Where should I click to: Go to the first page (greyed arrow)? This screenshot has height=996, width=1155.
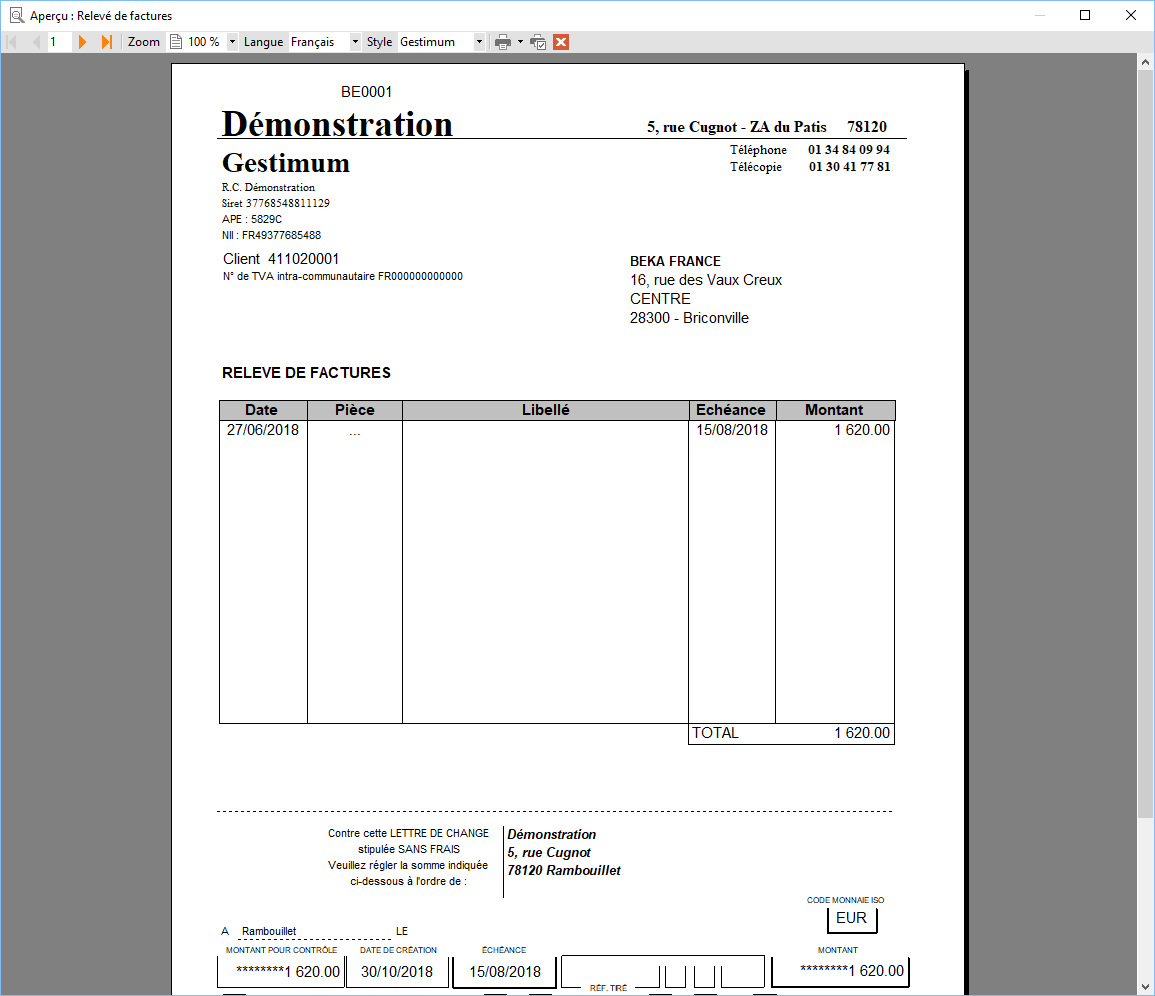coord(12,42)
